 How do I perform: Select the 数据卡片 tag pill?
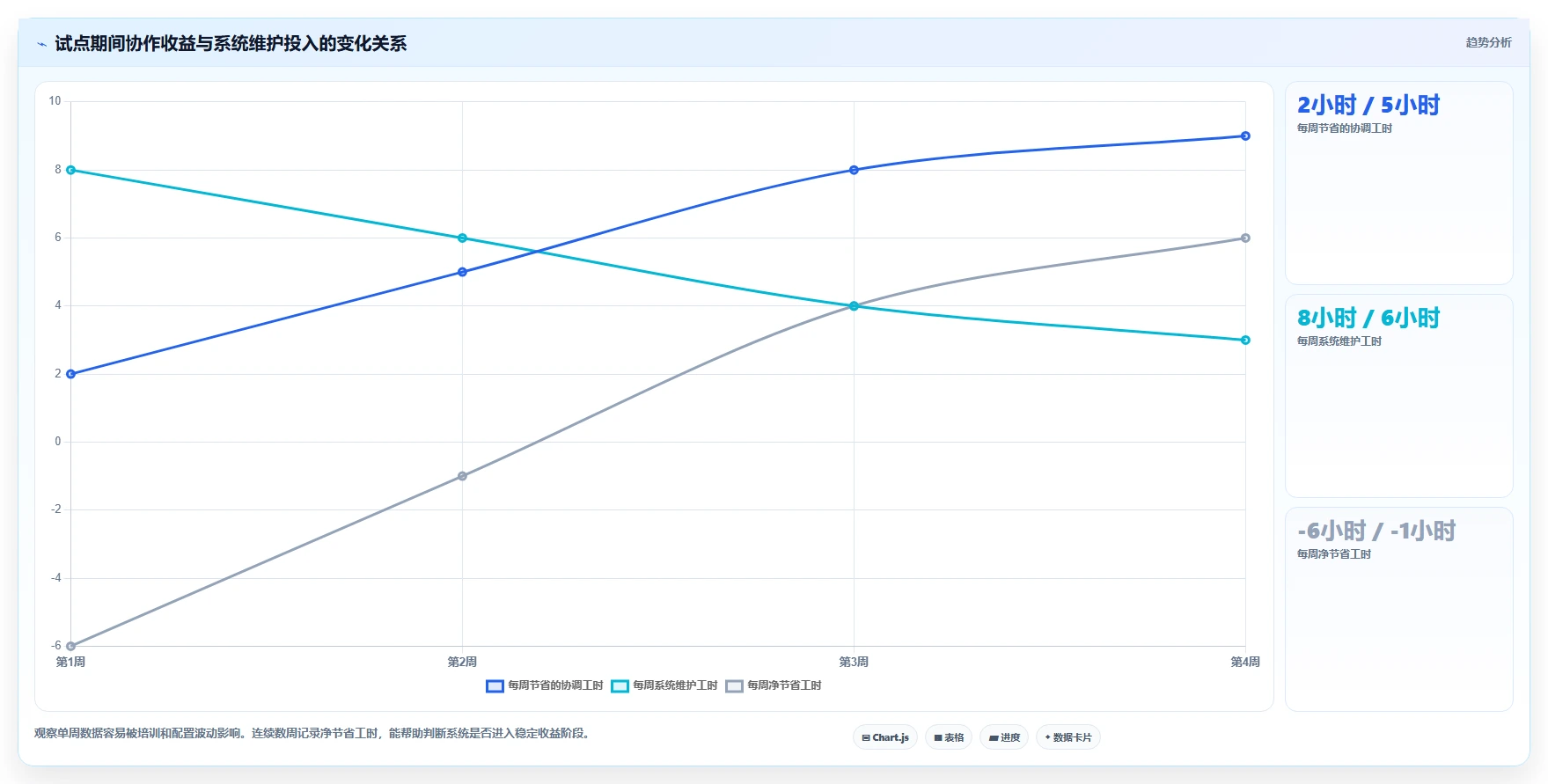pyautogui.click(x=1068, y=737)
